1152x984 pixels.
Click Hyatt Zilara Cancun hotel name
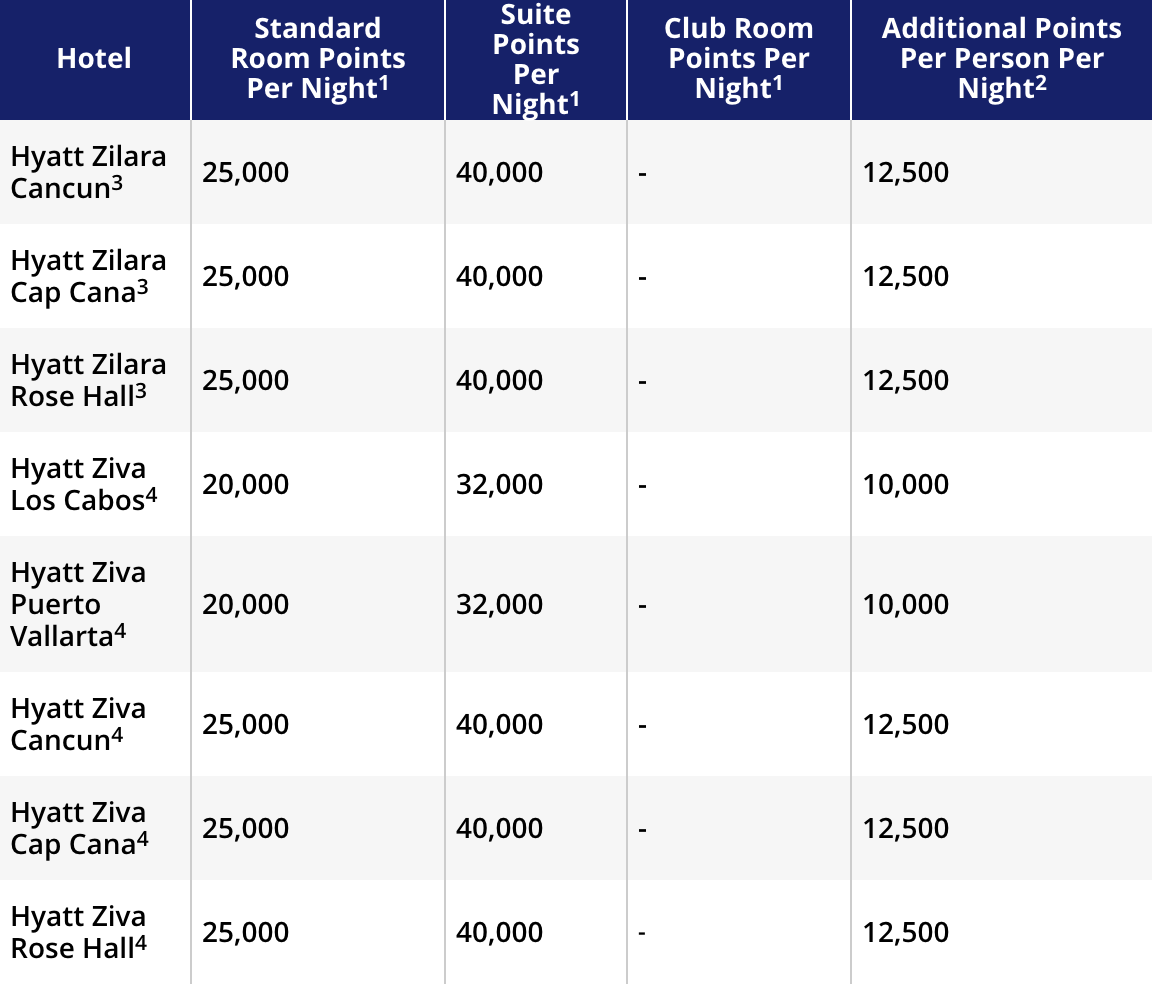point(88,172)
